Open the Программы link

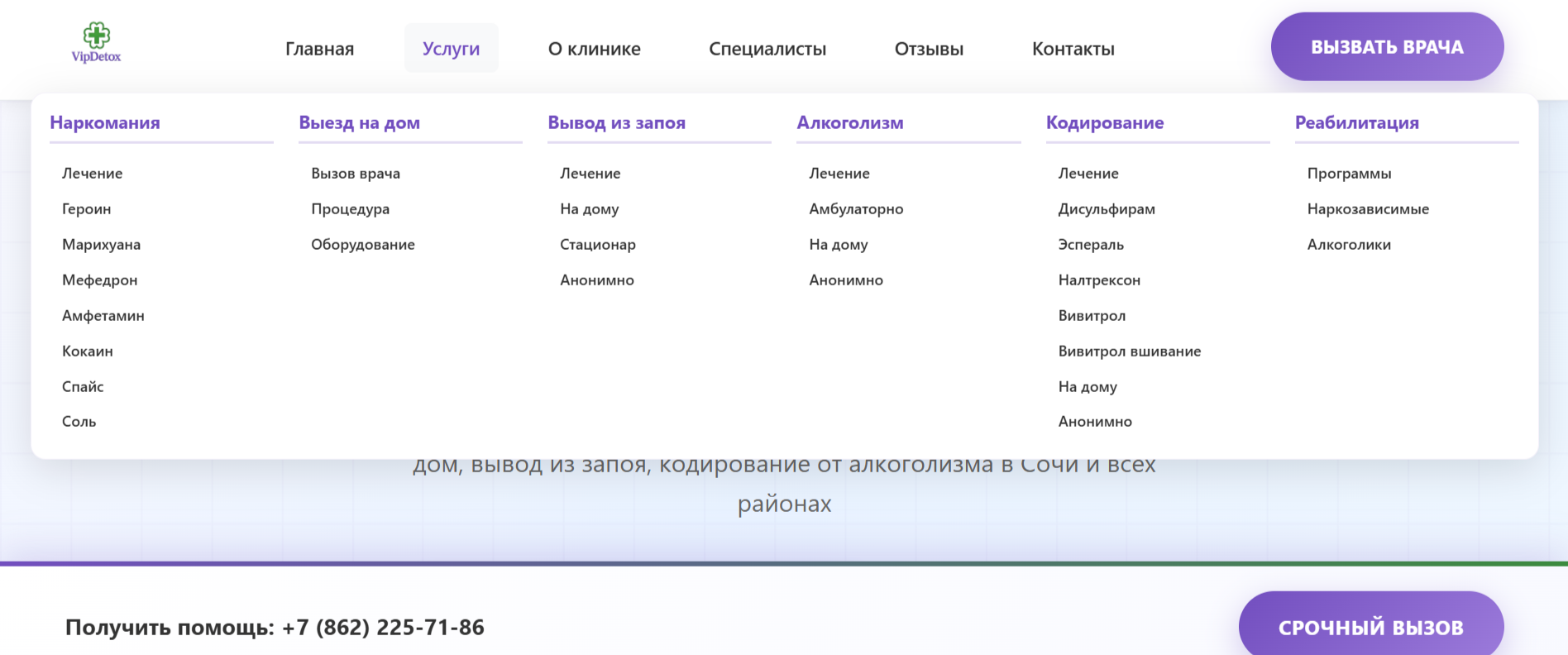tap(1349, 174)
